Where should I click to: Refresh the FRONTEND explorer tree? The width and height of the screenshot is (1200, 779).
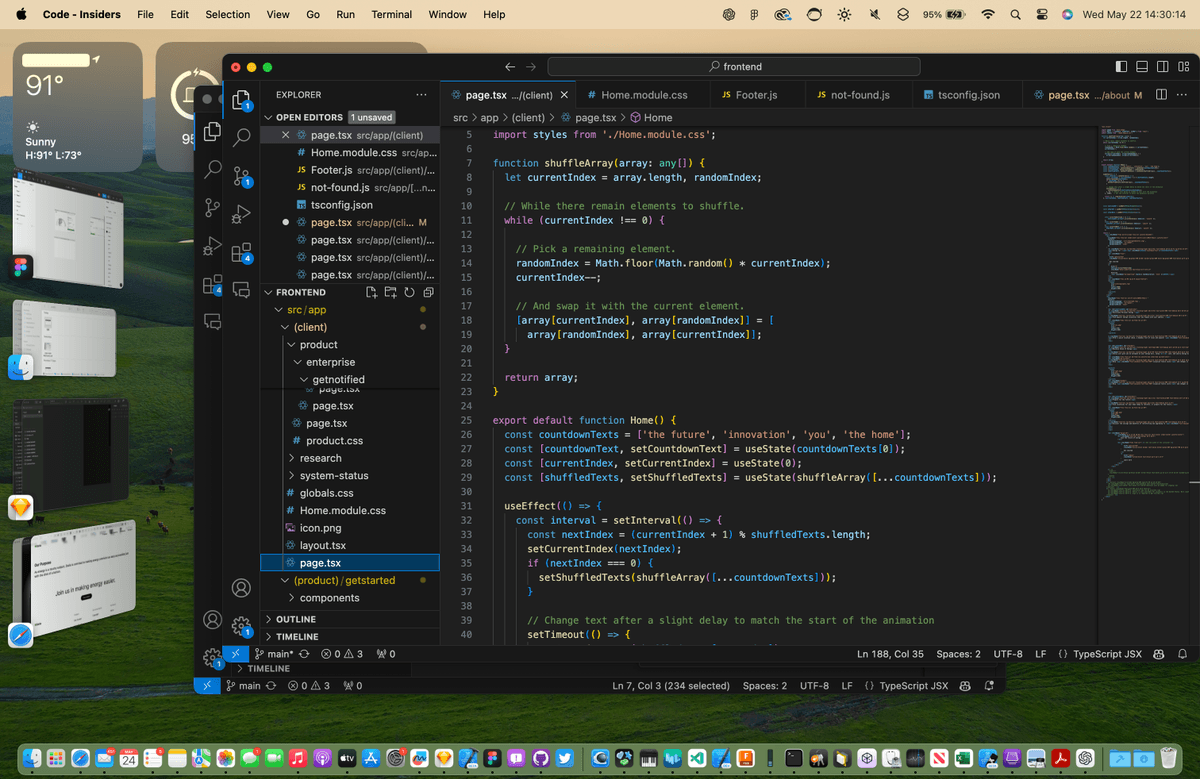409,292
